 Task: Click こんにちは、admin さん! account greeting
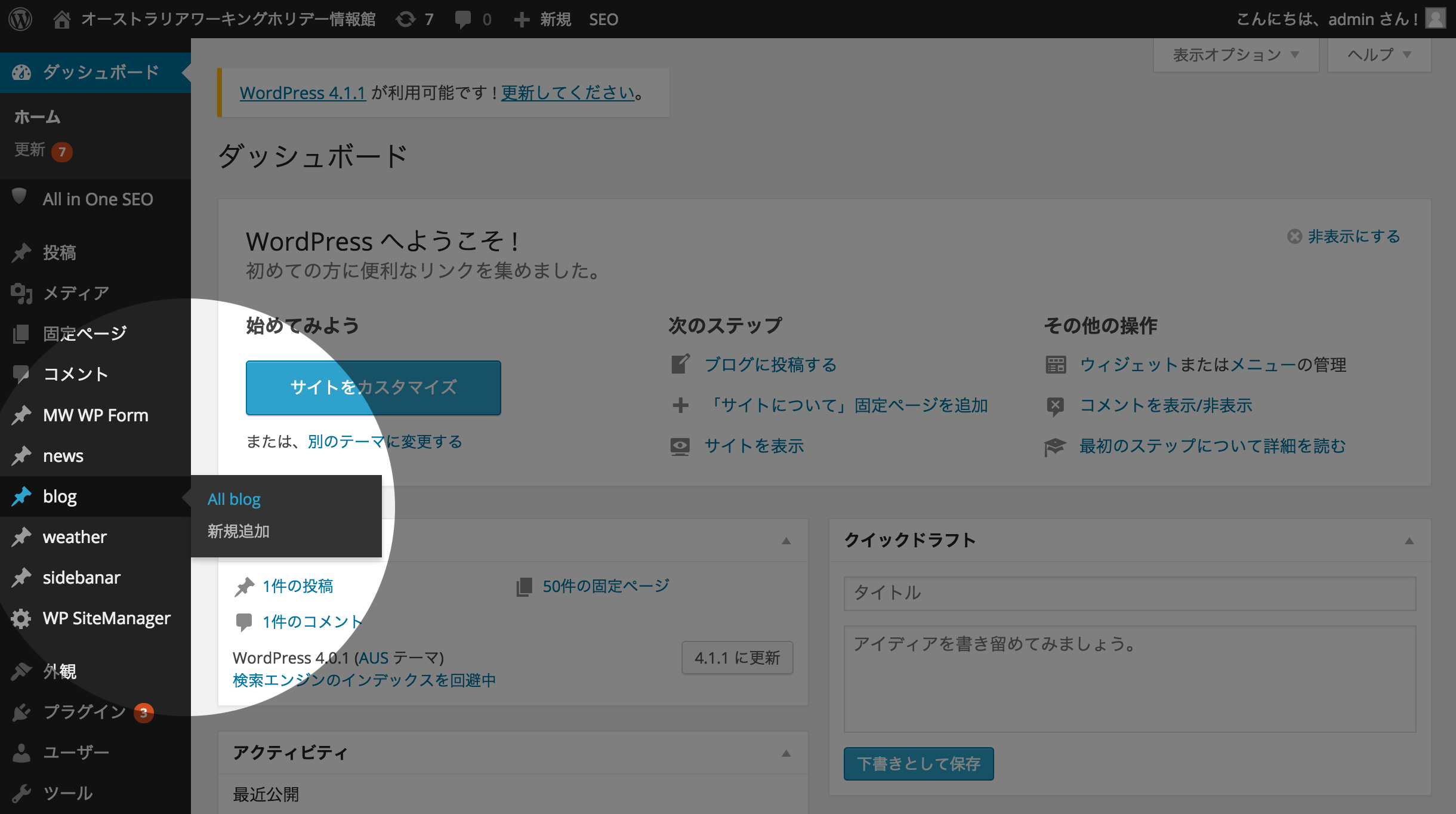pos(1327,19)
